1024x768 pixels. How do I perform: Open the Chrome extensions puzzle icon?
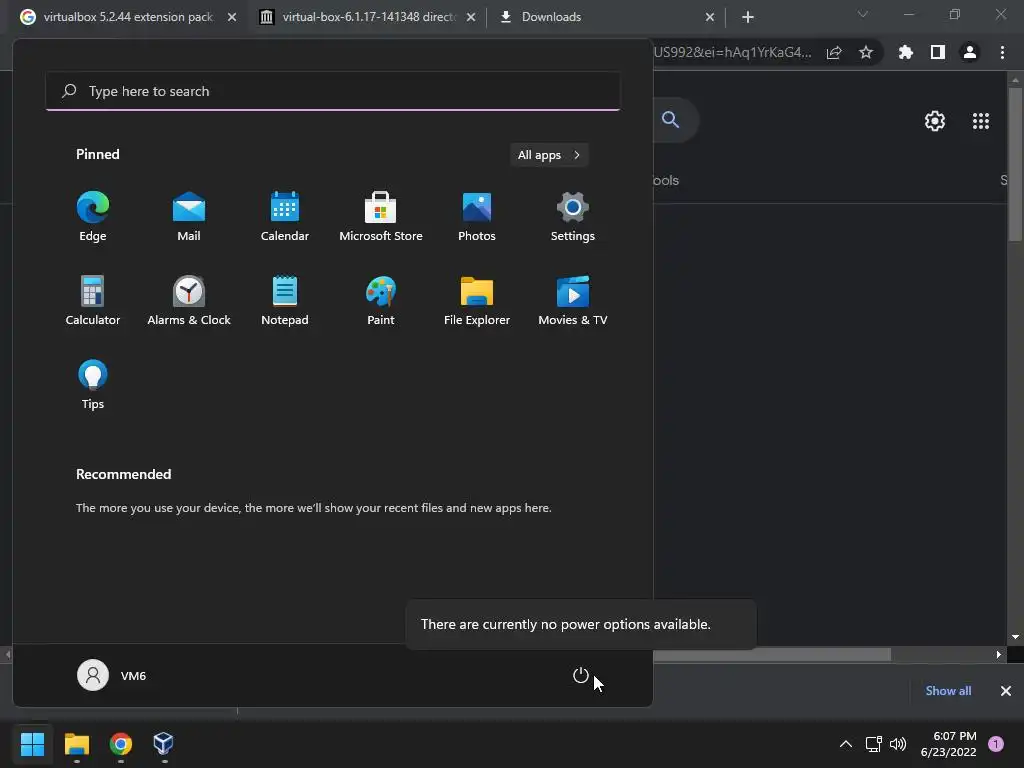[906, 52]
